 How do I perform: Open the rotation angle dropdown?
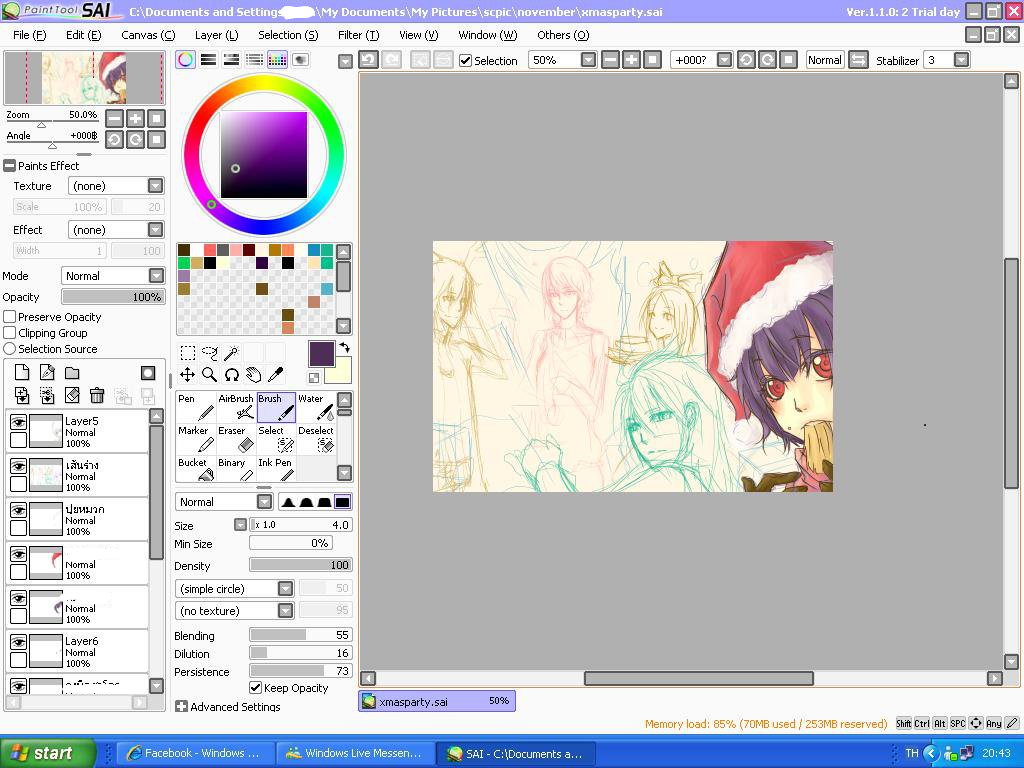724,60
